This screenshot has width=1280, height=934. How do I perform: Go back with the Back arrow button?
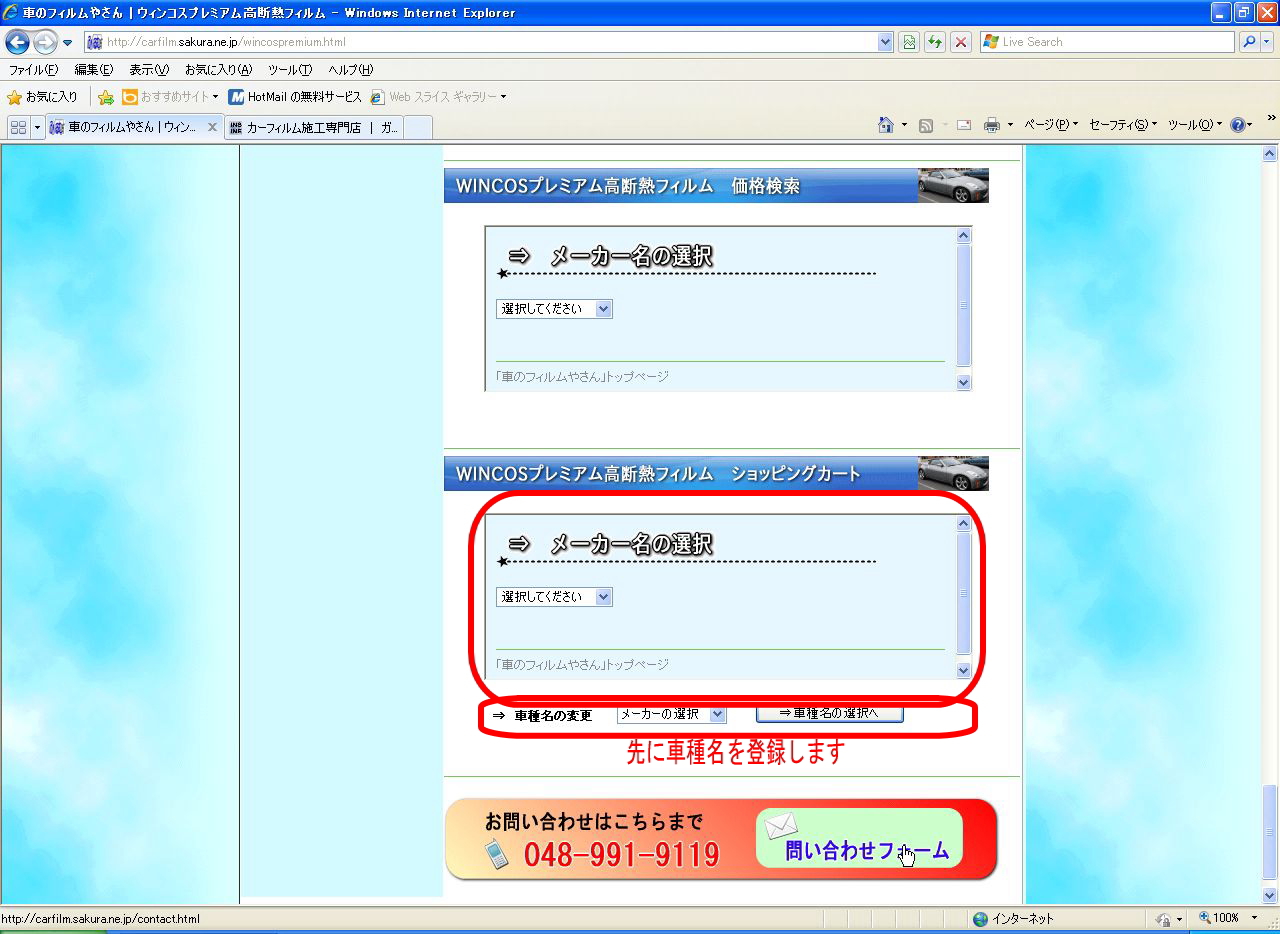(x=18, y=42)
